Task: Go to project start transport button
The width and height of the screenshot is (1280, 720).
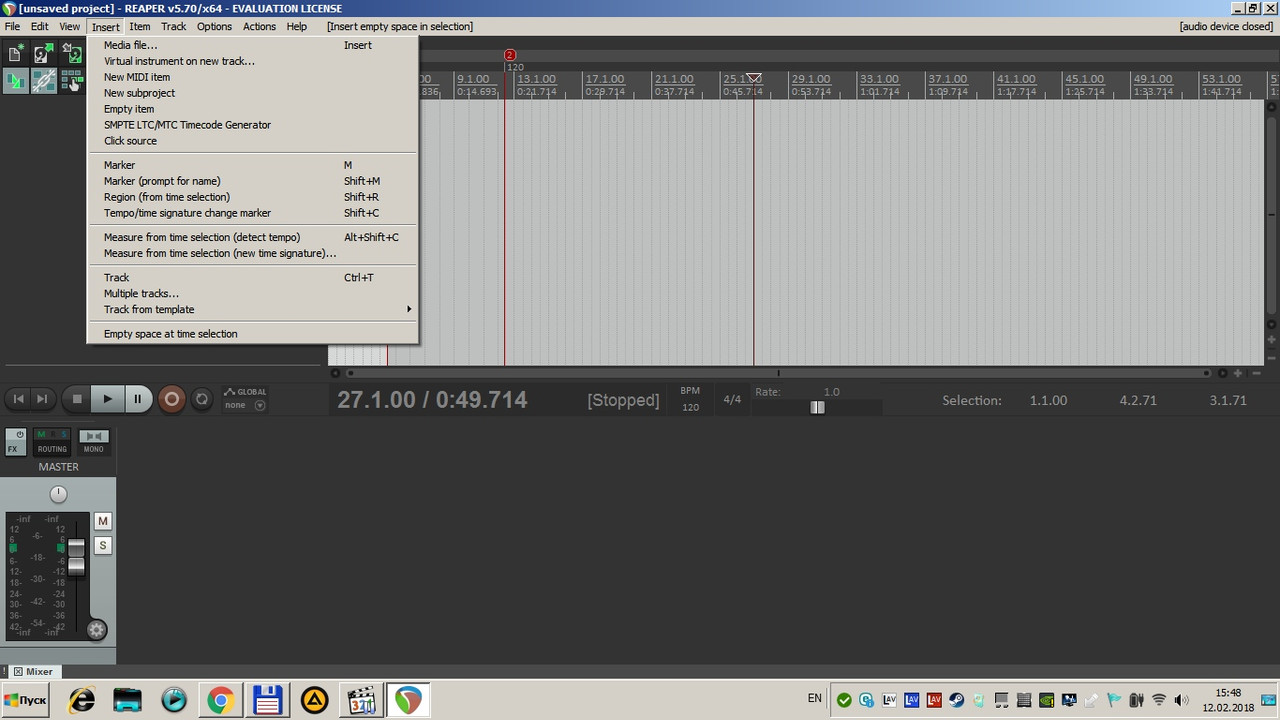Action: (x=18, y=399)
